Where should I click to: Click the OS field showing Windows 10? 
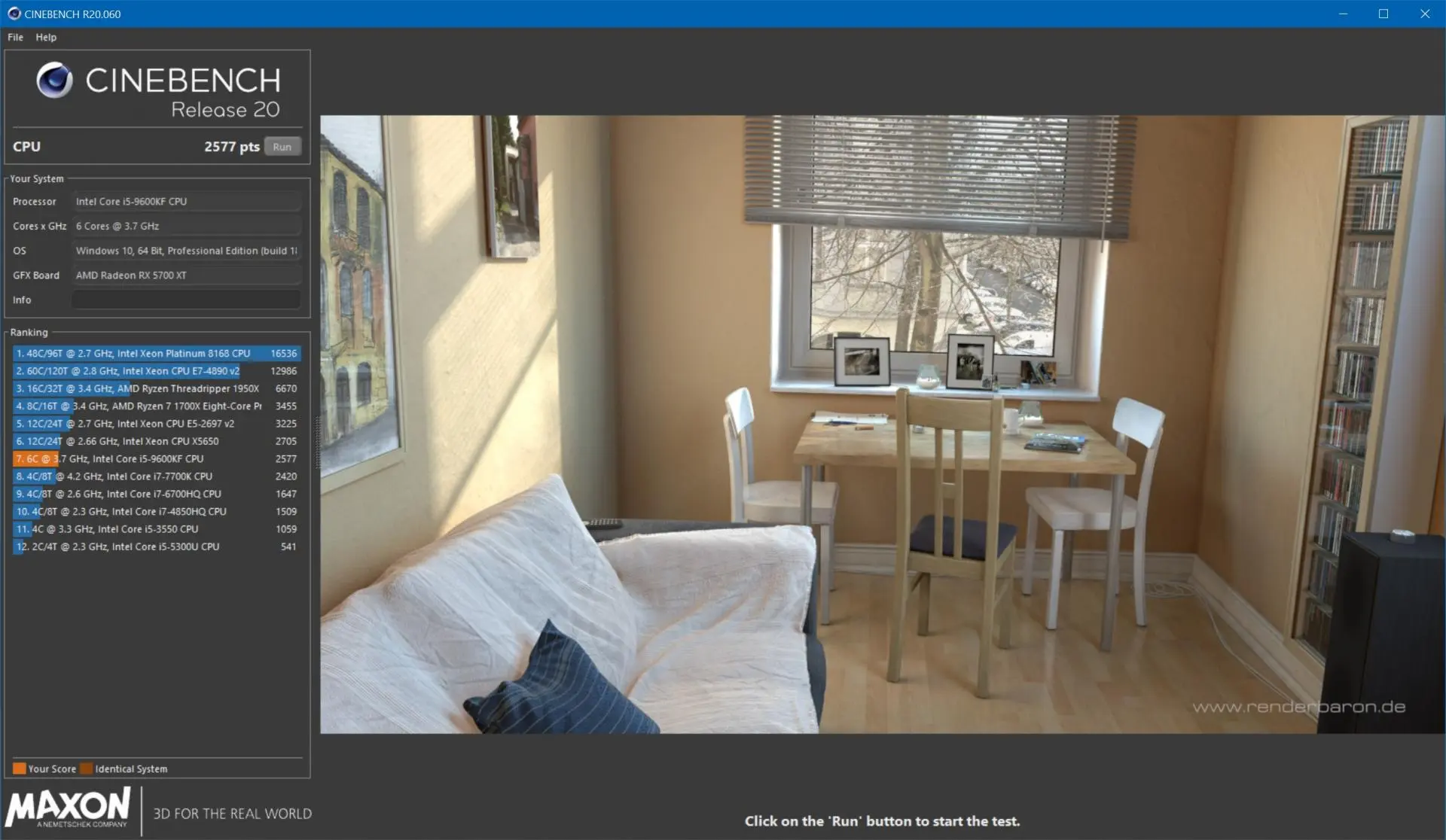(x=186, y=251)
